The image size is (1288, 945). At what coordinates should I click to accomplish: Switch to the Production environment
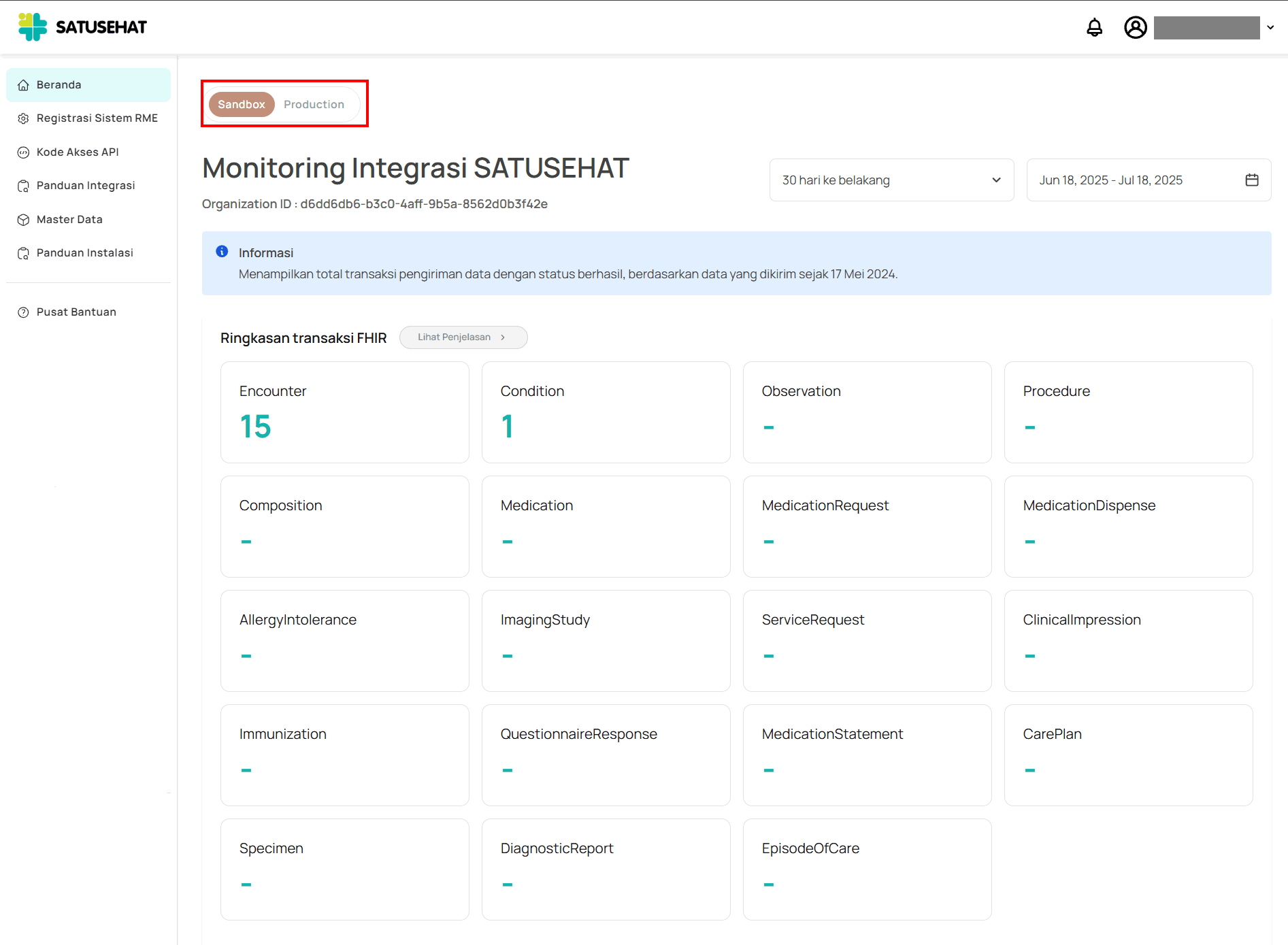click(314, 104)
